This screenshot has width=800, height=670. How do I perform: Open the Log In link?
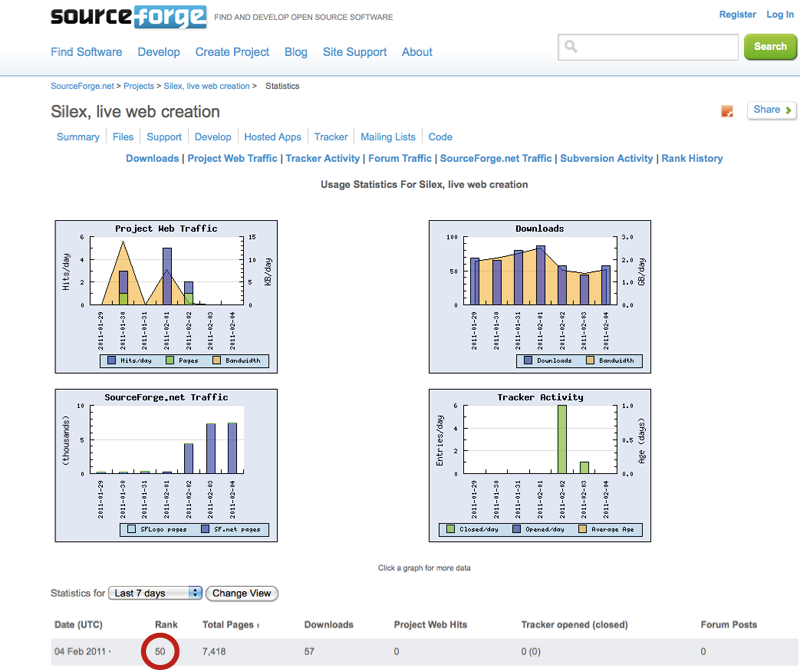click(x=780, y=14)
